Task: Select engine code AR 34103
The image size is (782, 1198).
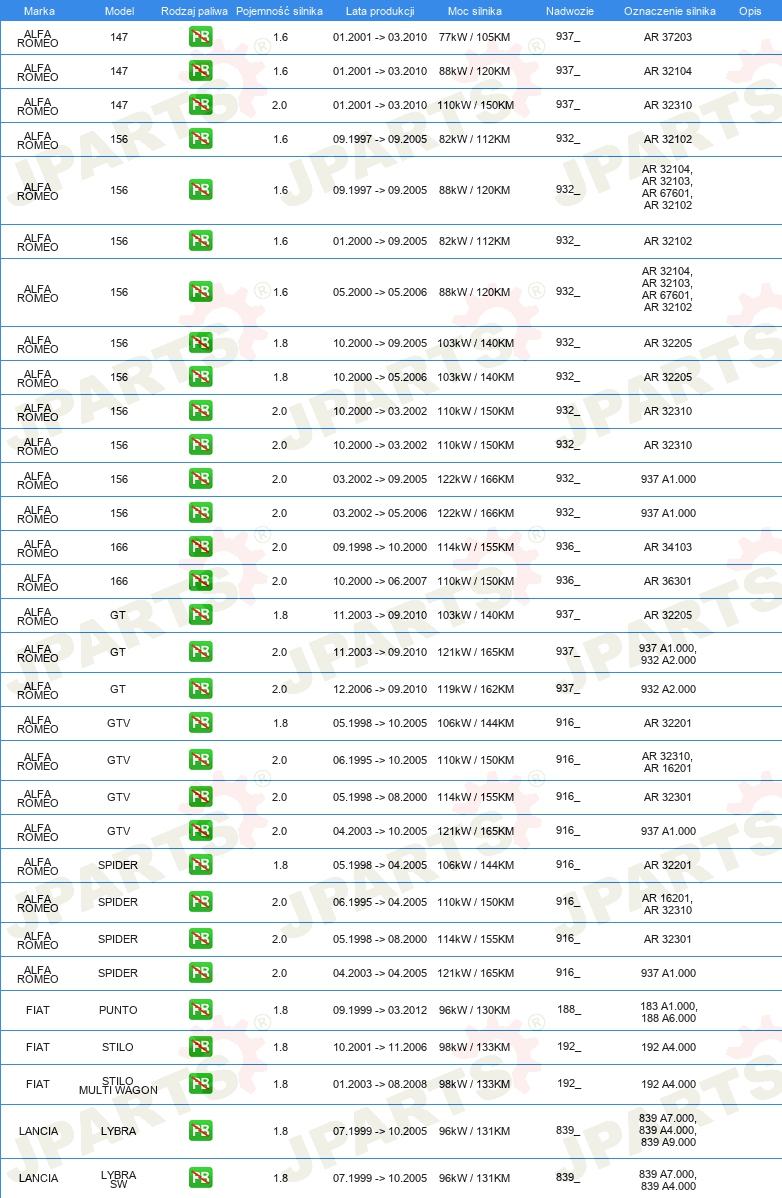Action: [667, 547]
